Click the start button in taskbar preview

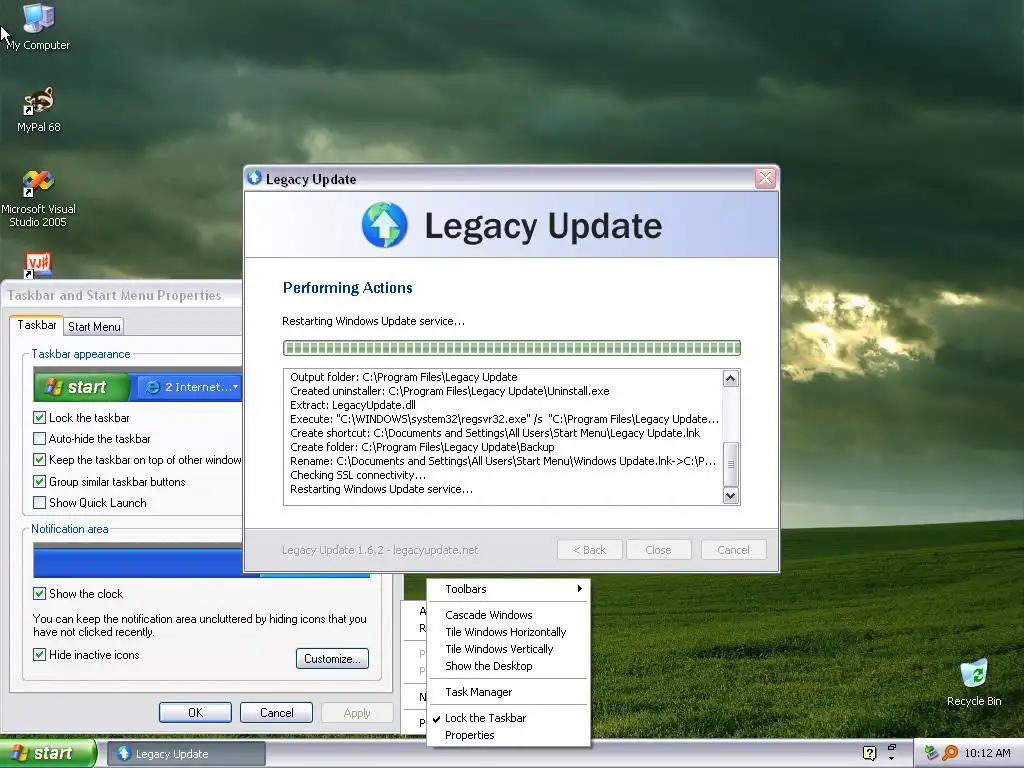coord(82,387)
